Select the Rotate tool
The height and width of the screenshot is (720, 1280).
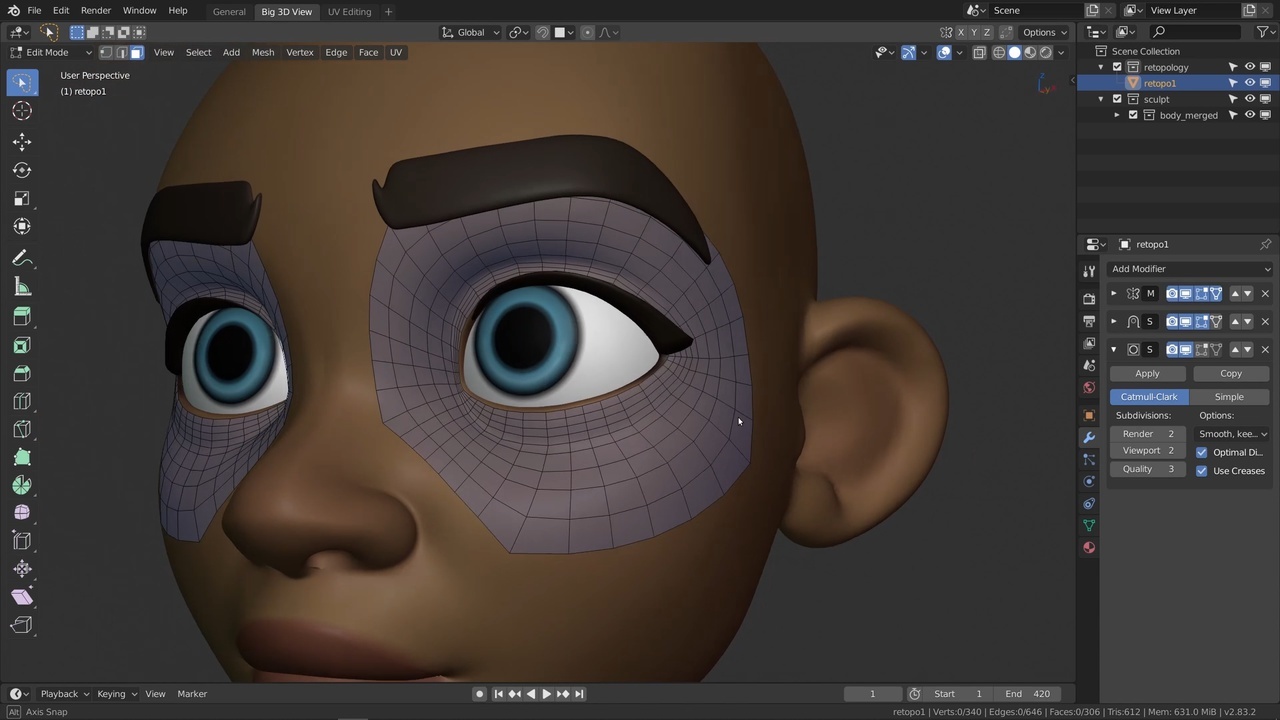pyautogui.click(x=22, y=170)
